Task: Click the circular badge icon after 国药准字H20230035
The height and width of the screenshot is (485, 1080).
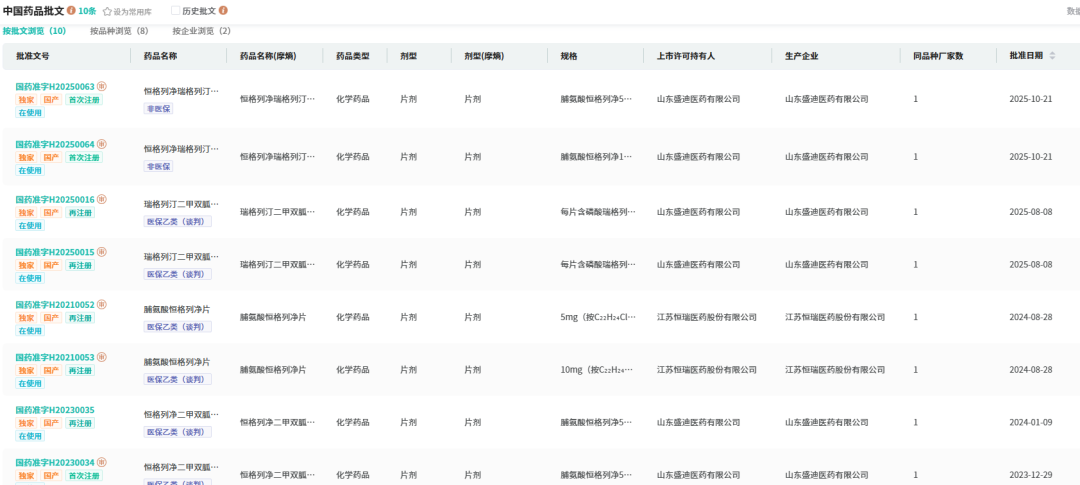Action: [x=102, y=410]
